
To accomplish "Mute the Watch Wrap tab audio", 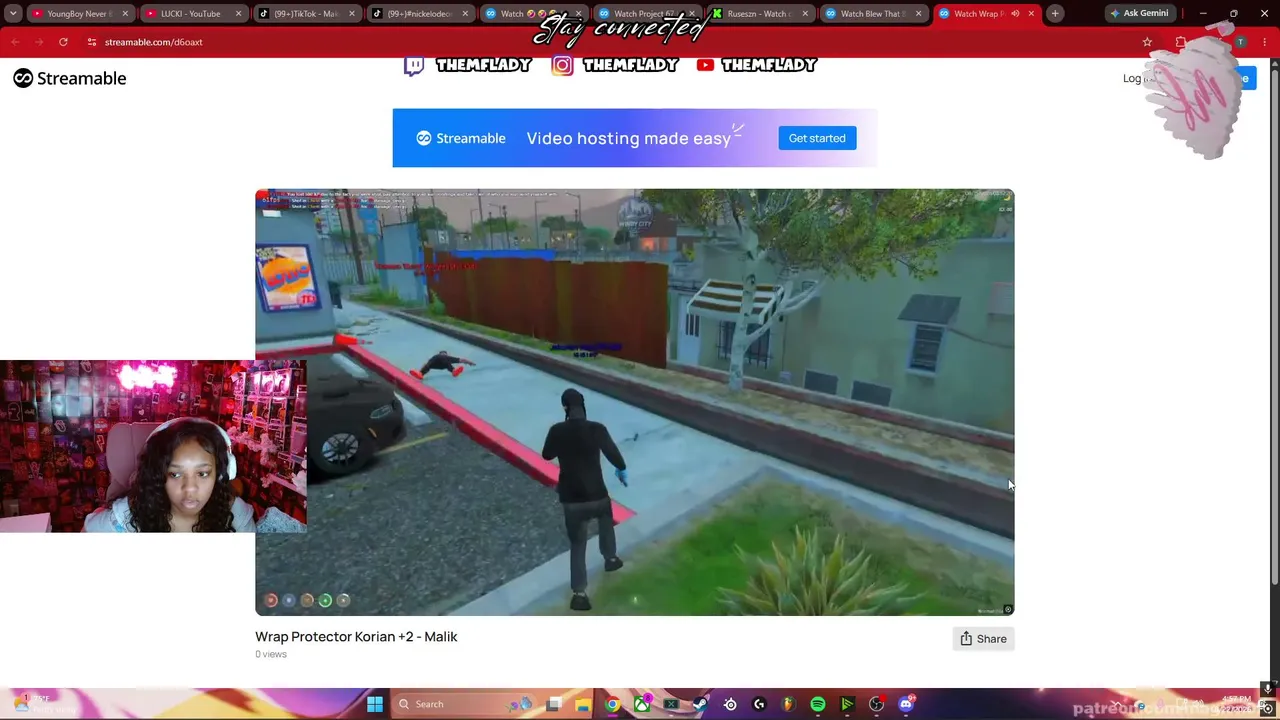I will pyautogui.click(x=1015, y=14).
